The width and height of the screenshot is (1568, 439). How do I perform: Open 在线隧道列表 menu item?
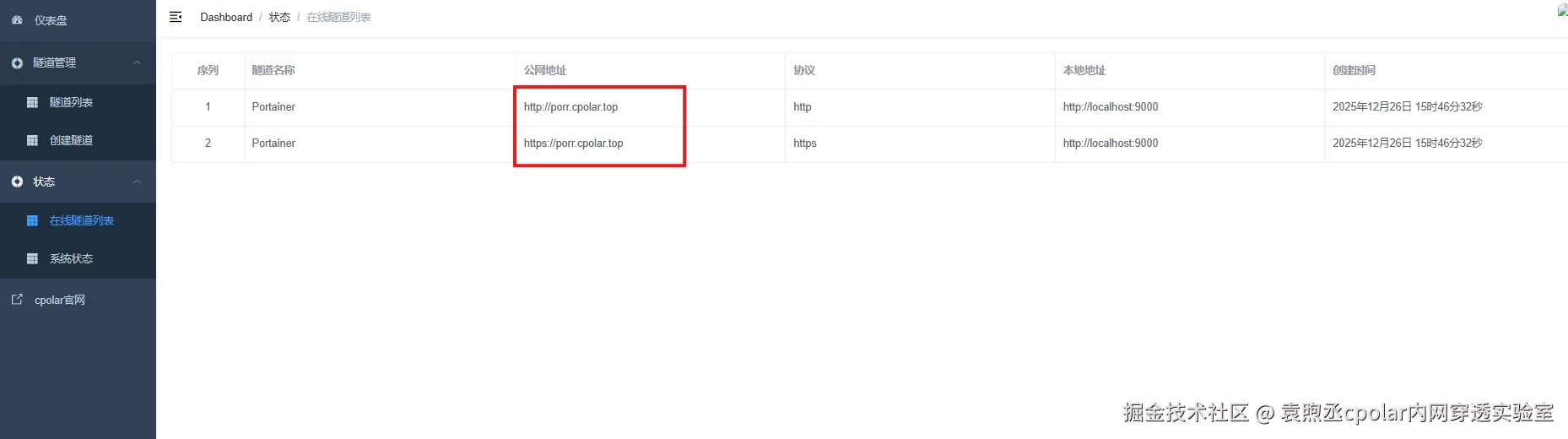coord(78,220)
